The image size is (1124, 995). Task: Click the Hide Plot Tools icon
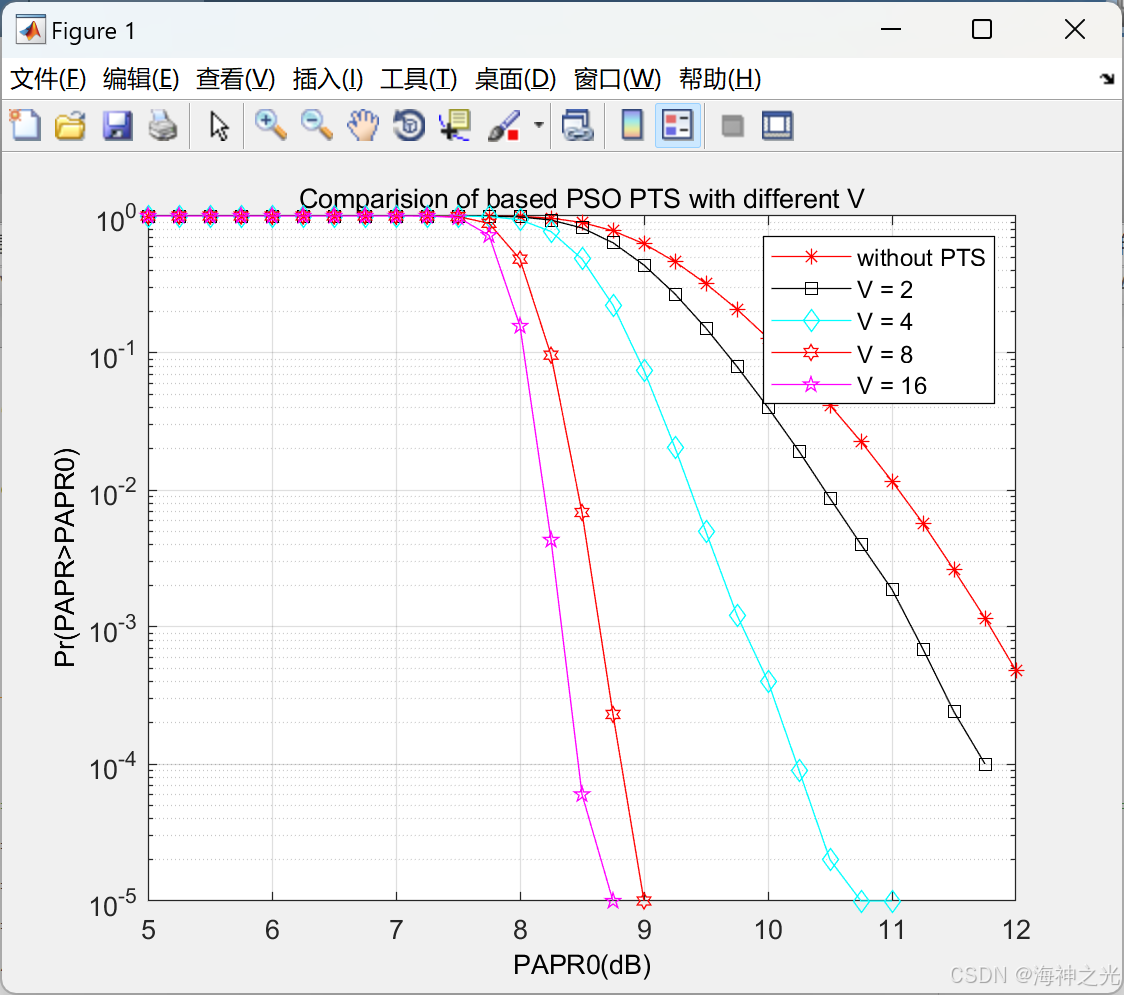[732, 126]
